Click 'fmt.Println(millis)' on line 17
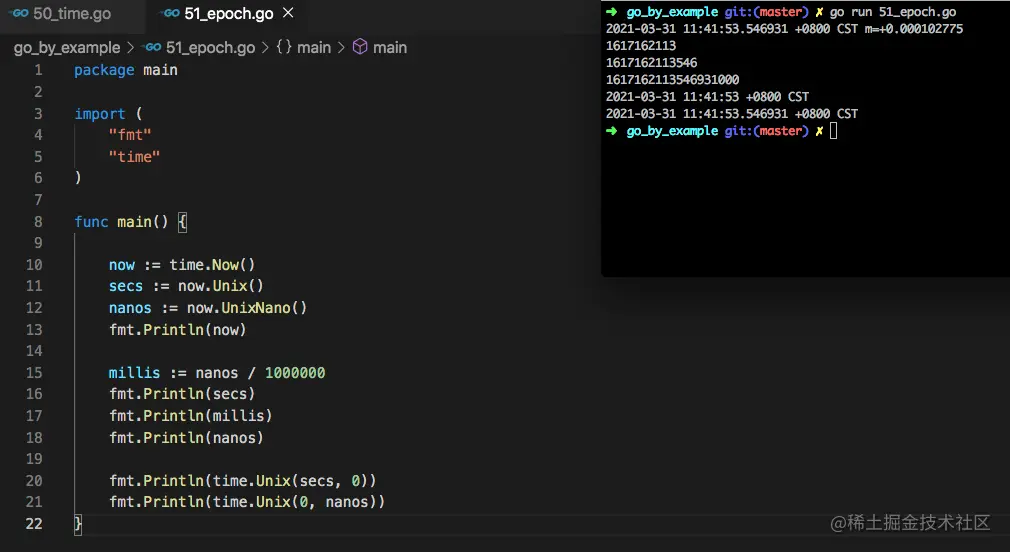Viewport: 1010px width, 552px height. click(190, 416)
